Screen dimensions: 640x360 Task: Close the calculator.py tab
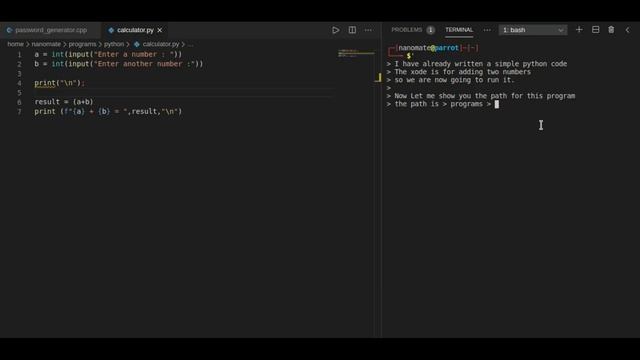click(160, 30)
